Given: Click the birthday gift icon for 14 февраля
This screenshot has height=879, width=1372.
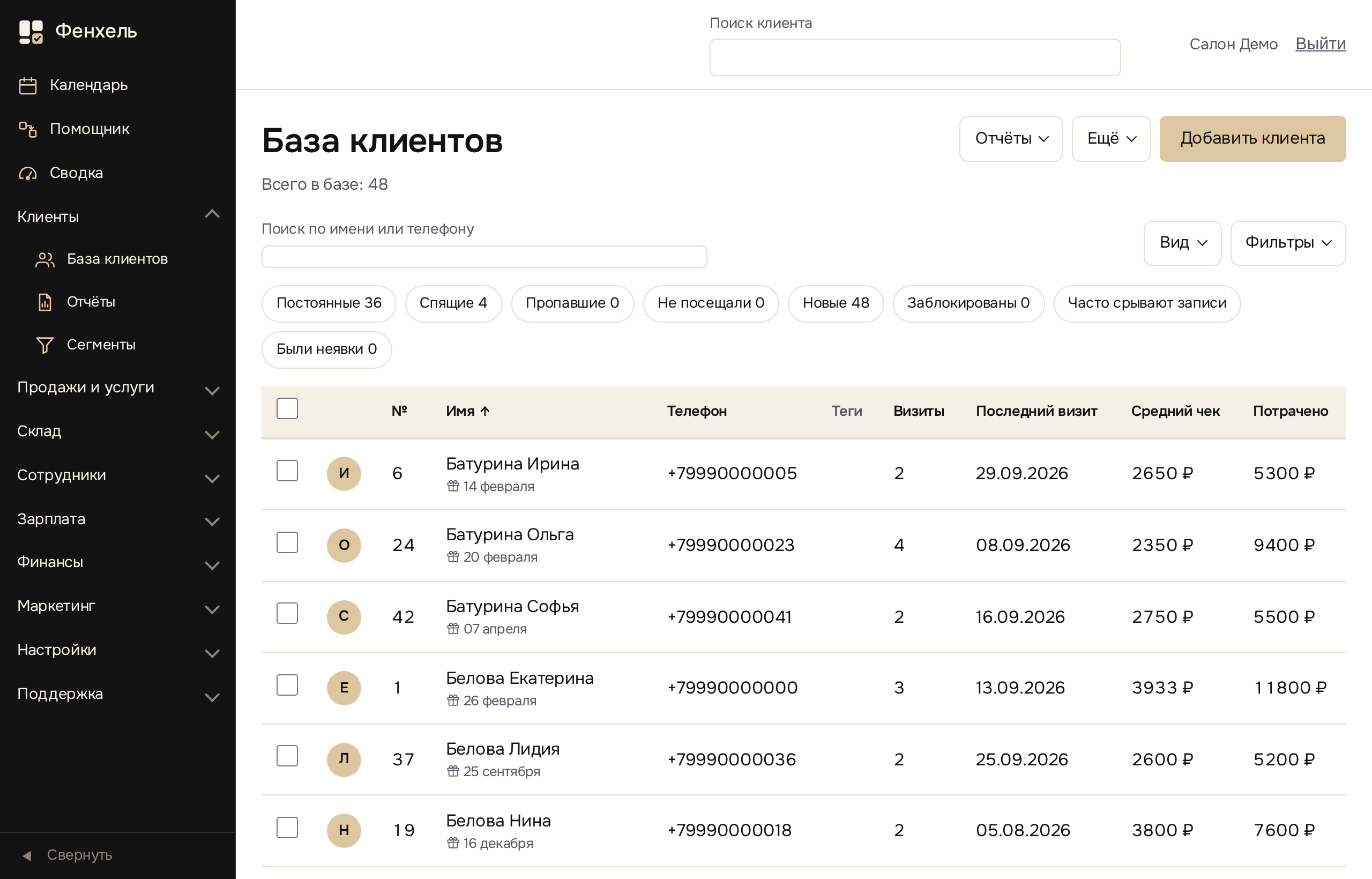Looking at the screenshot, I should tap(452, 486).
